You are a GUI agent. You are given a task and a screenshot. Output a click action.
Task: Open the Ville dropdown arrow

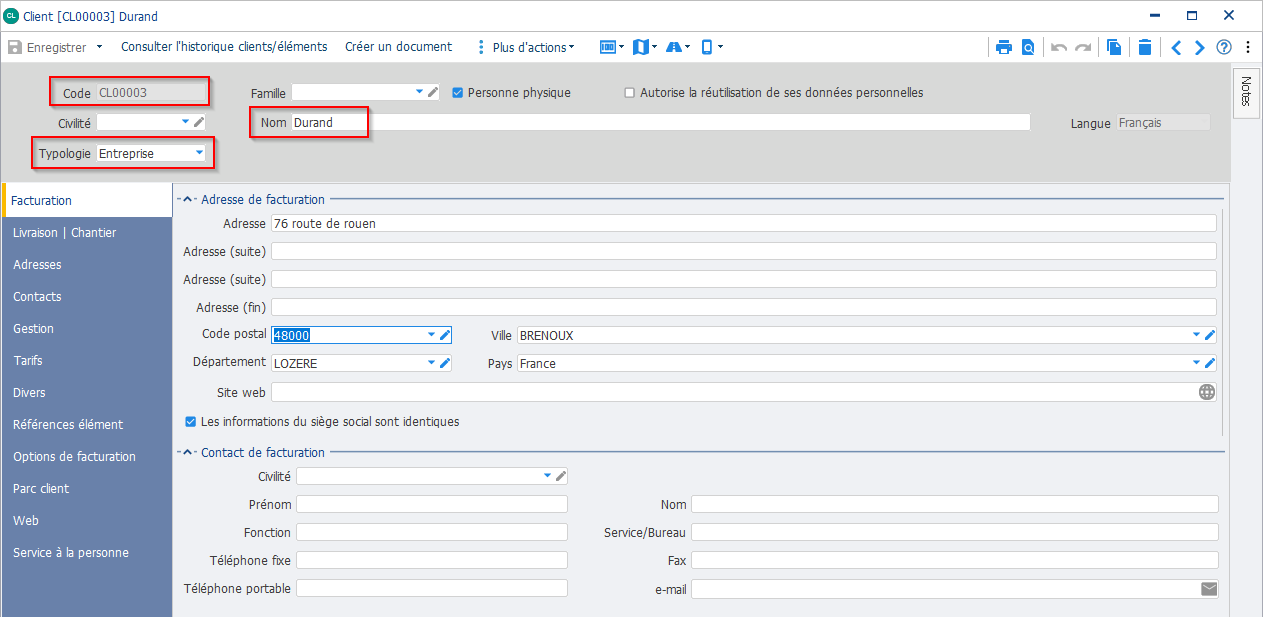[1196, 335]
